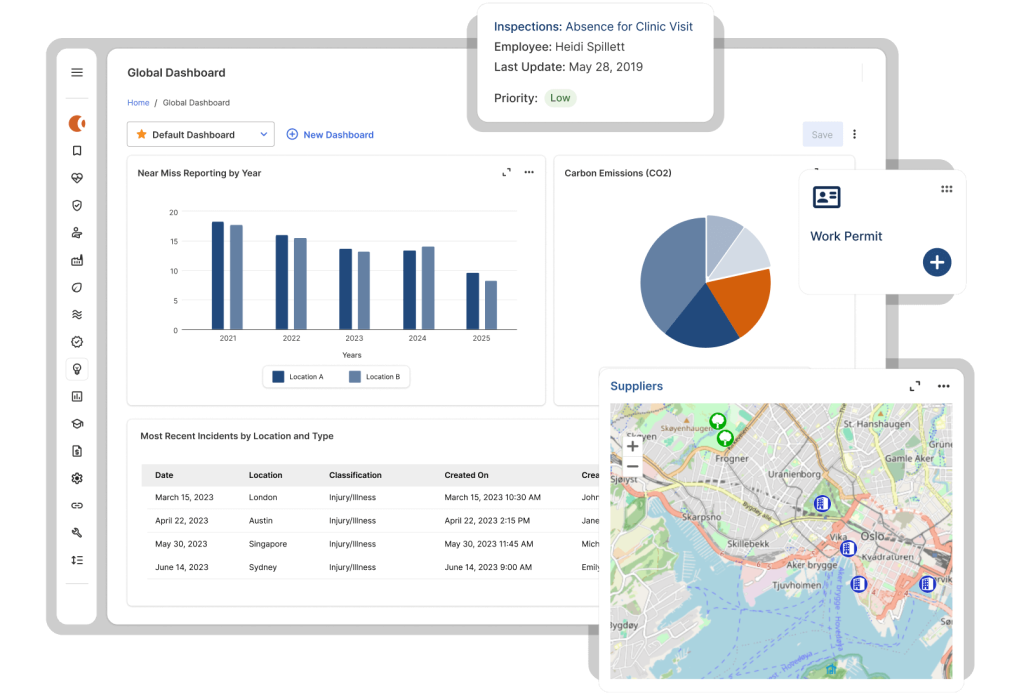Open the shield check compliance icon in sidebar
Viewport: 1024px width, 695px height.
[77, 205]
